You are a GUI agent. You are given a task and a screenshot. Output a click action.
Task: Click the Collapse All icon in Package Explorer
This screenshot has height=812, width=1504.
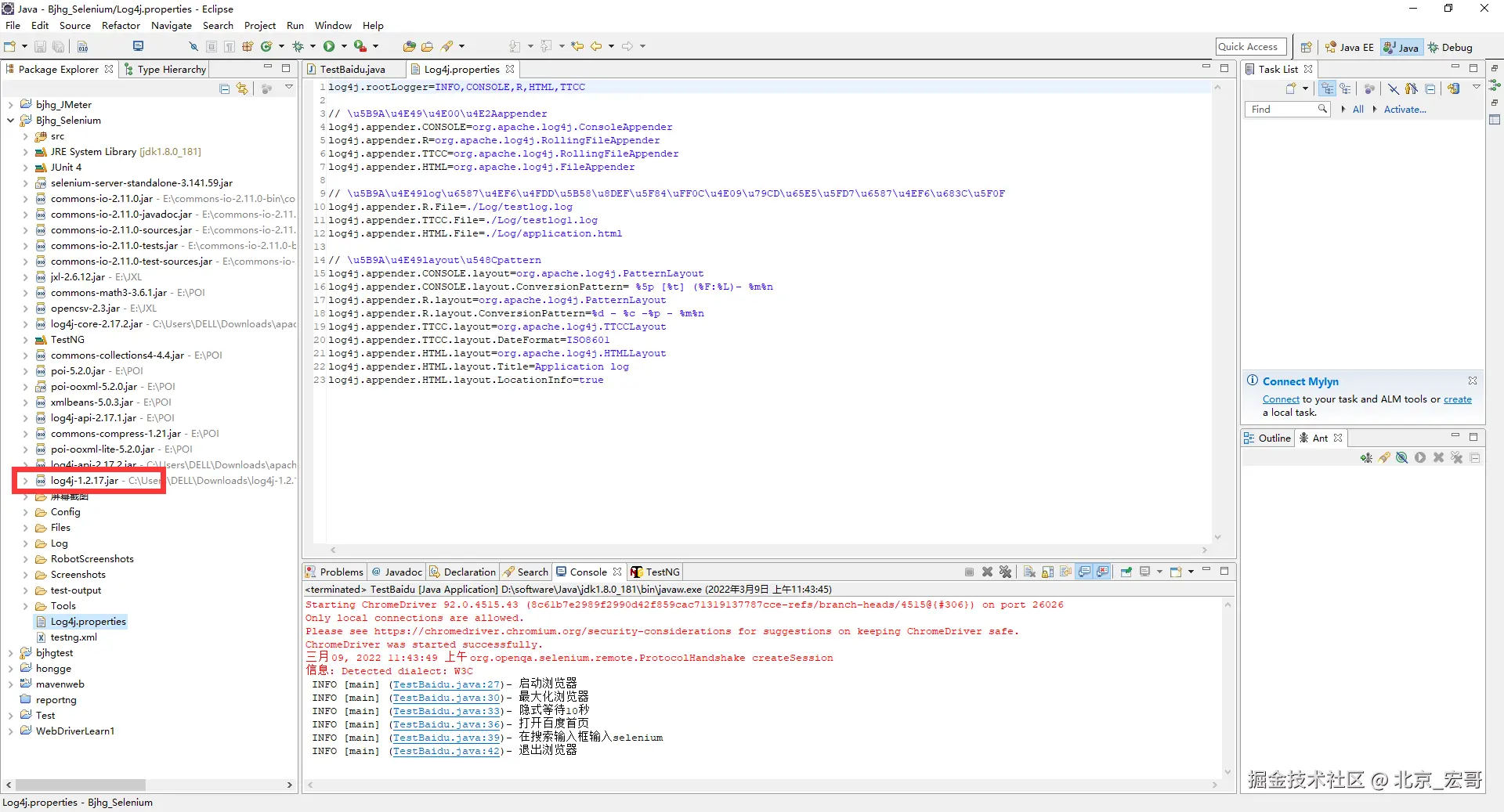click(225, 88)
